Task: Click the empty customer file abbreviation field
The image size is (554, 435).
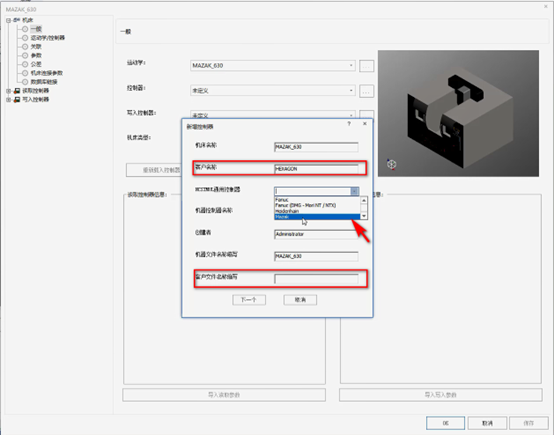Action: [x=316, y=279]
